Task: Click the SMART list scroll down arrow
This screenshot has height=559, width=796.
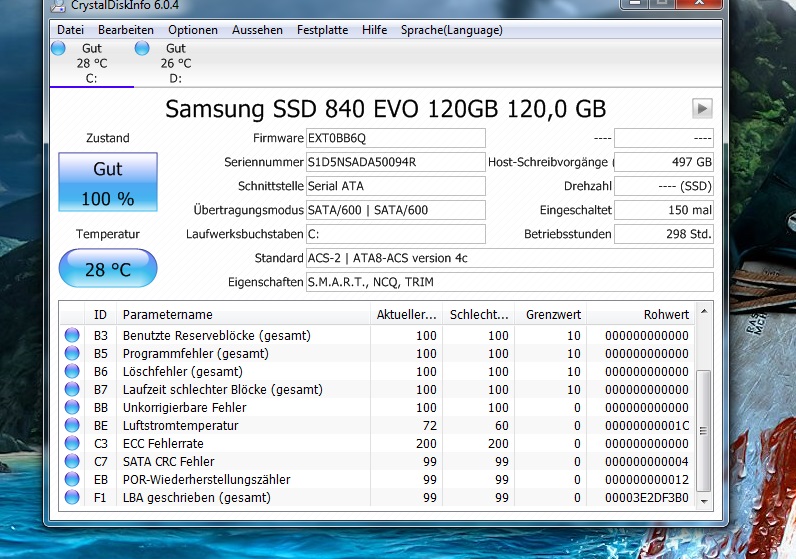Action: (704, 501)
